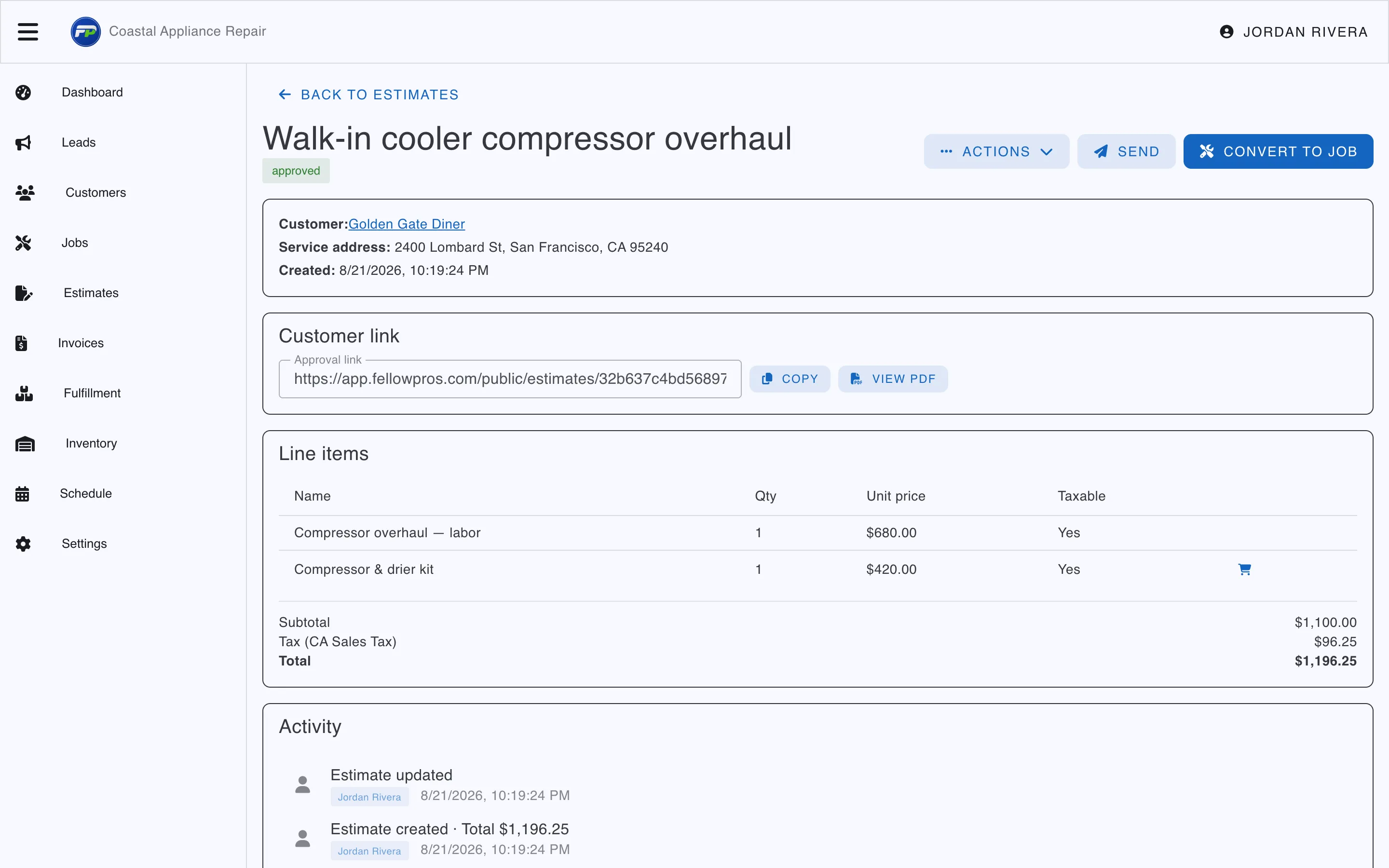Click the Dashboard gauge icon
Image resolution: width=1389 pixels, height=868 pixels.
point(23,93)
